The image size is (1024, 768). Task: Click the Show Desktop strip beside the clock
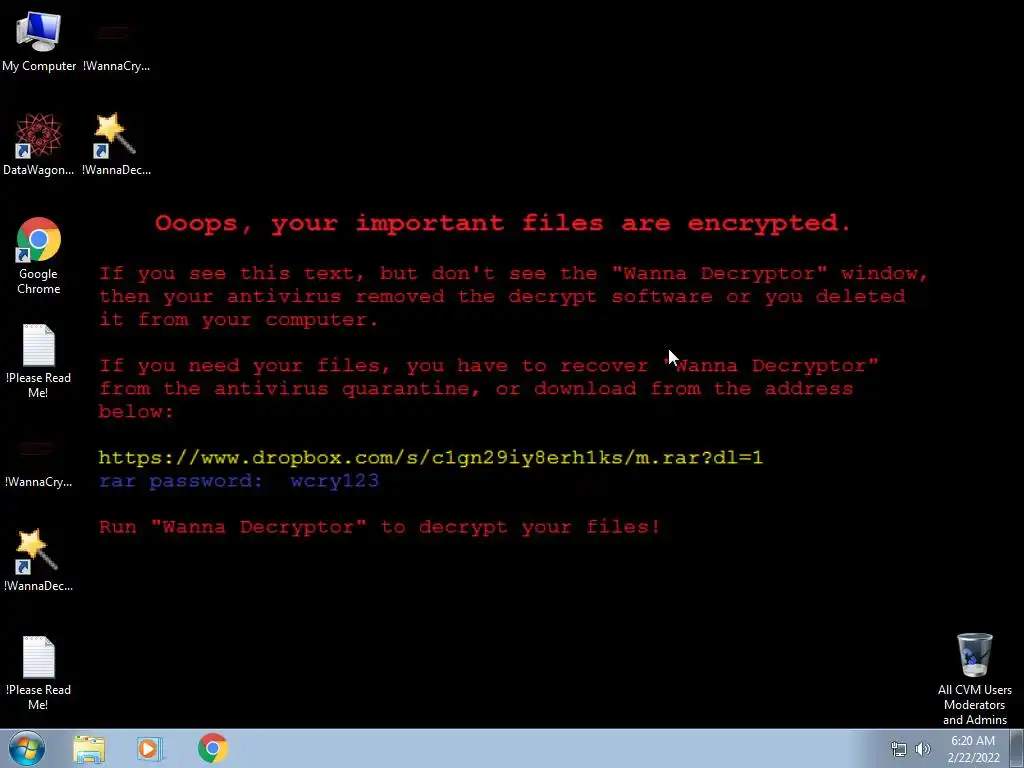[1017, 748]
